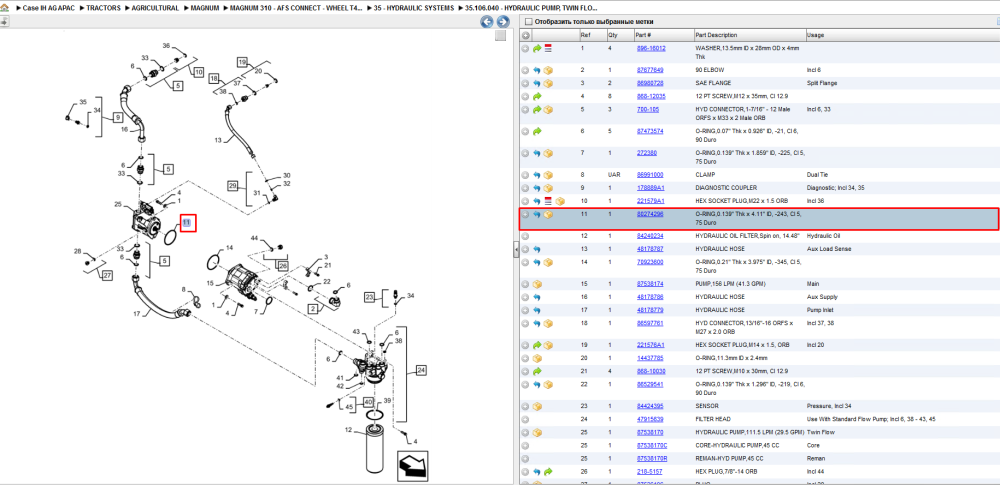The height and width of the screenshot is (485, 1000).
Task: Click the box icon in the 14437785 O-RING row
Action: pyautogui.click(x=536, y=358)
